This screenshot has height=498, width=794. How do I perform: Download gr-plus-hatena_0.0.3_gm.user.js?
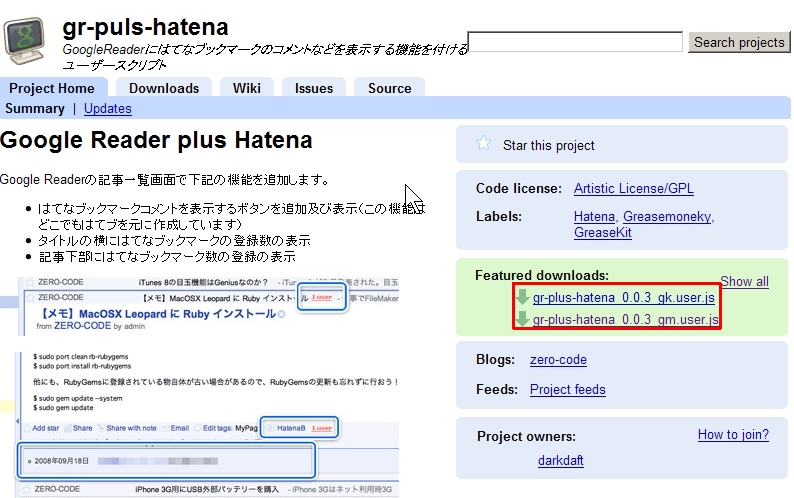625,320
